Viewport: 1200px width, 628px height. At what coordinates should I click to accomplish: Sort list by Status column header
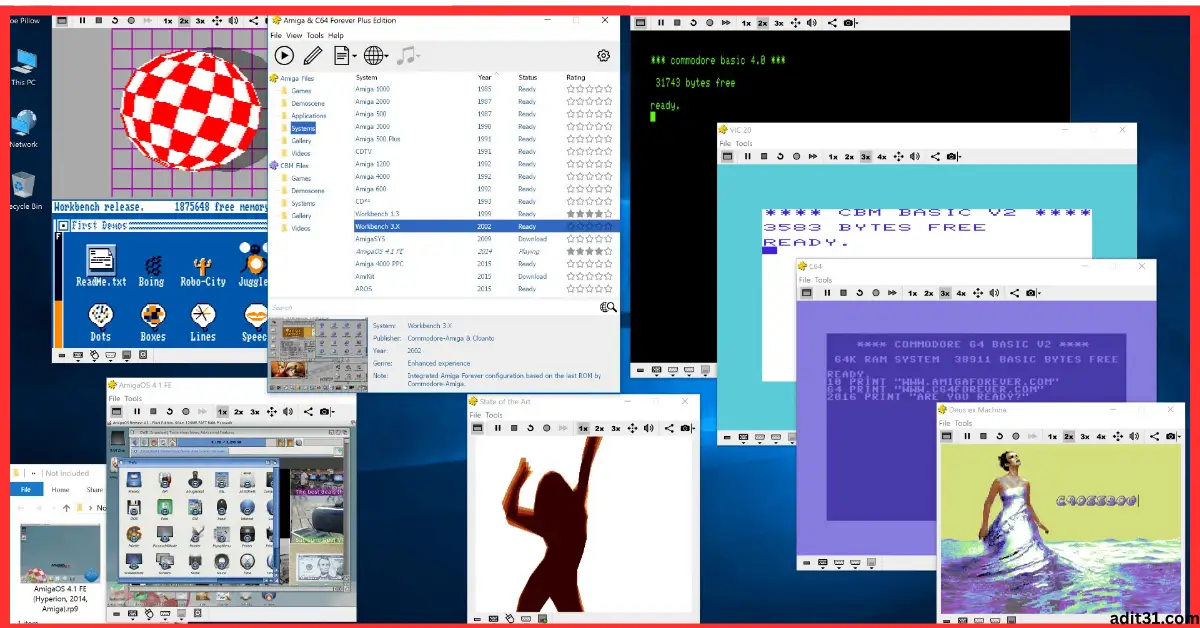coord(527,77)
